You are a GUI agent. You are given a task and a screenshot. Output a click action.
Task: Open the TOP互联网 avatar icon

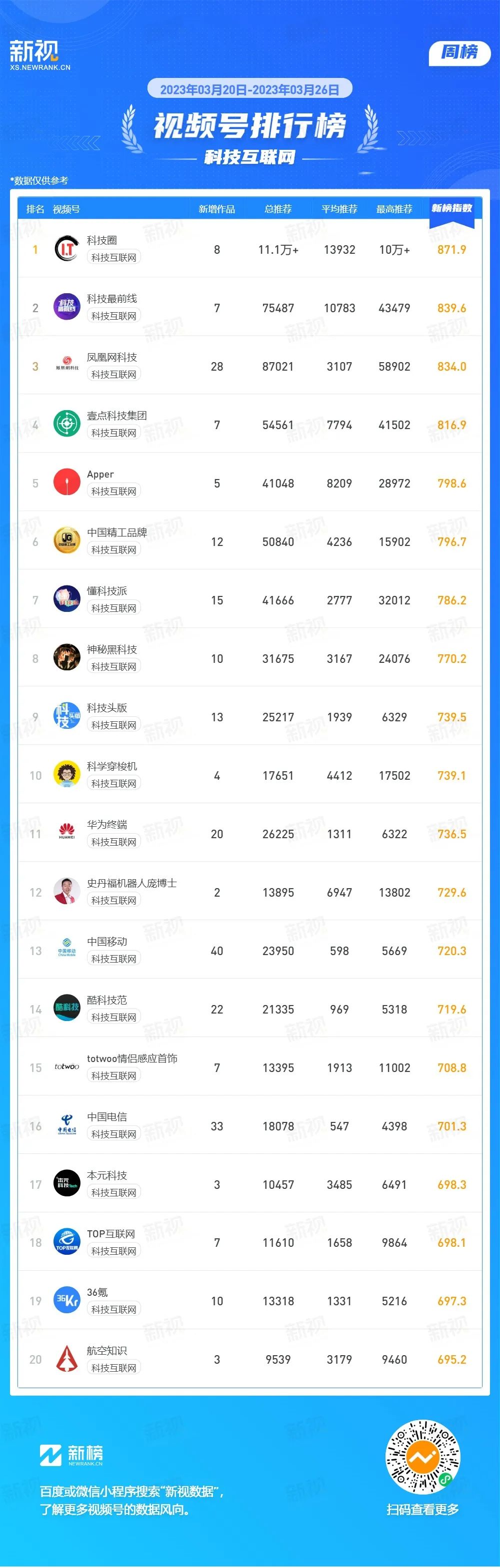click(x=67, y=1242)
